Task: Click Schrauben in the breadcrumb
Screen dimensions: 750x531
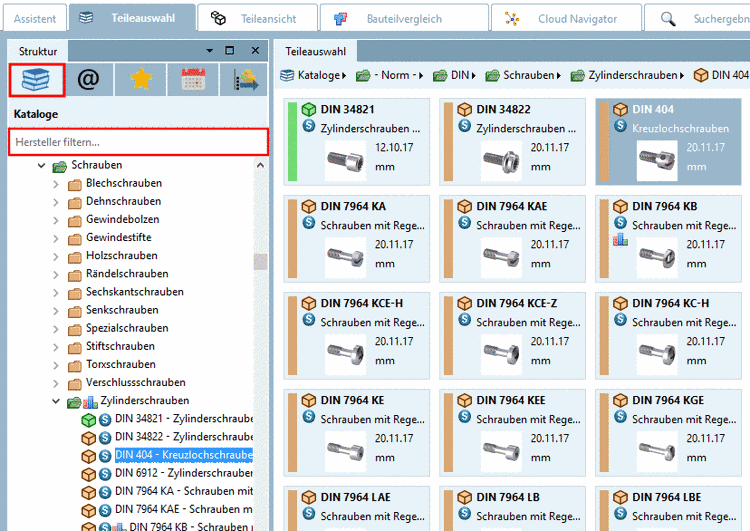Action: point(529,76)
